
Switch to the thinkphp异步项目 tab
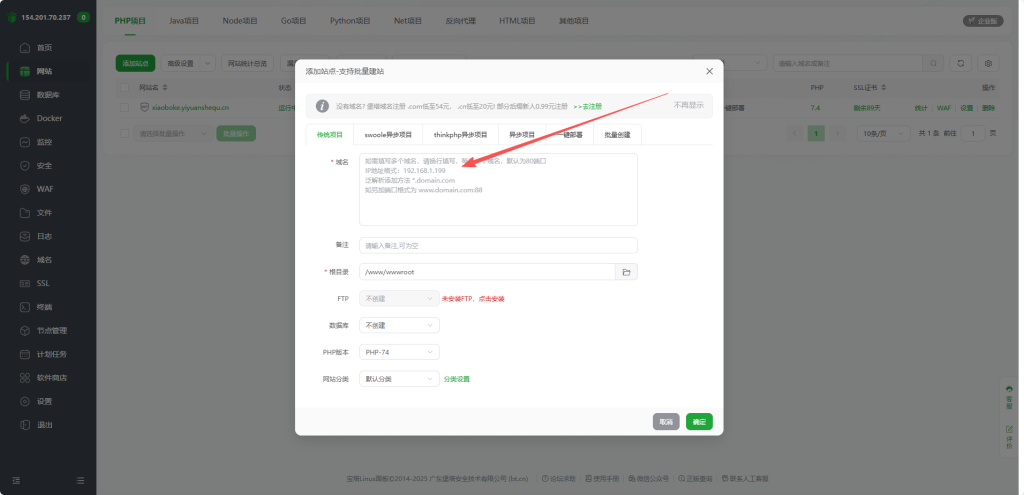tap(460, 134)
